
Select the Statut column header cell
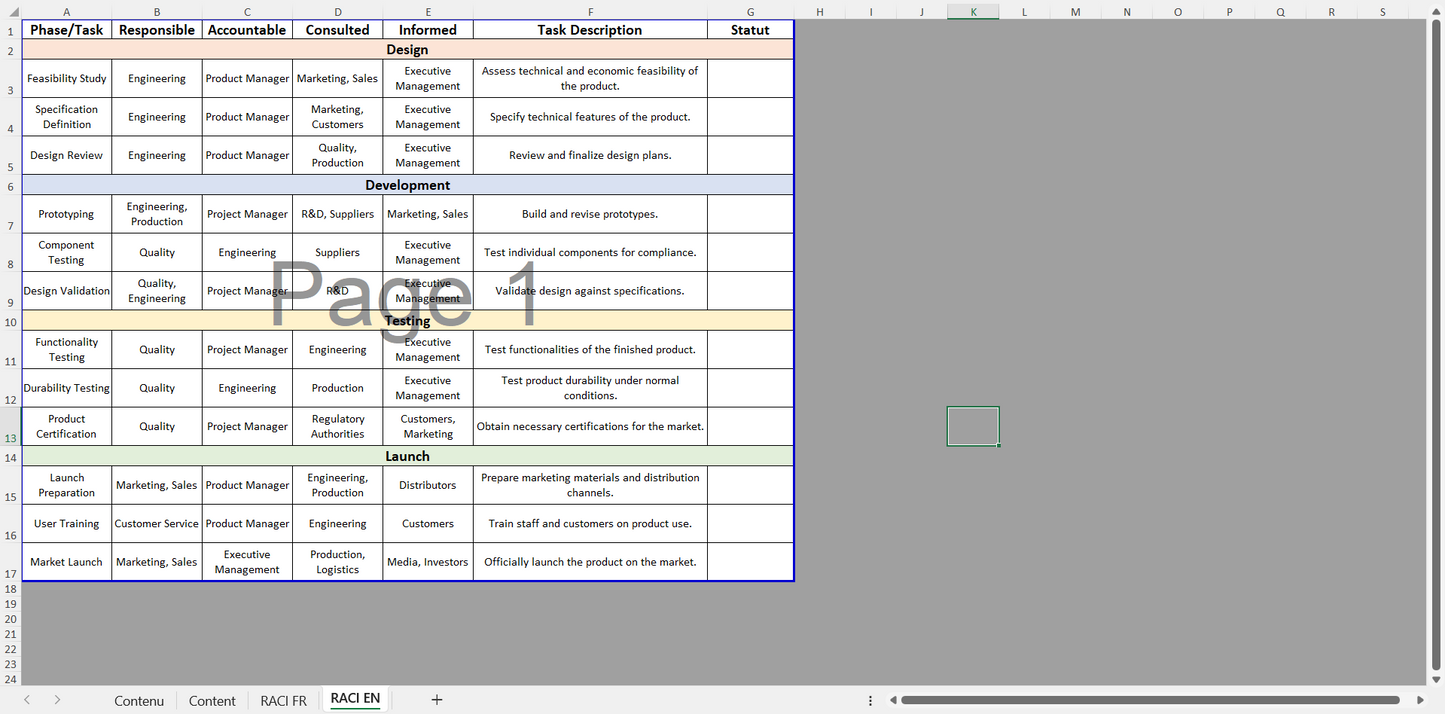pyautogui.click(x=750, y=29)
